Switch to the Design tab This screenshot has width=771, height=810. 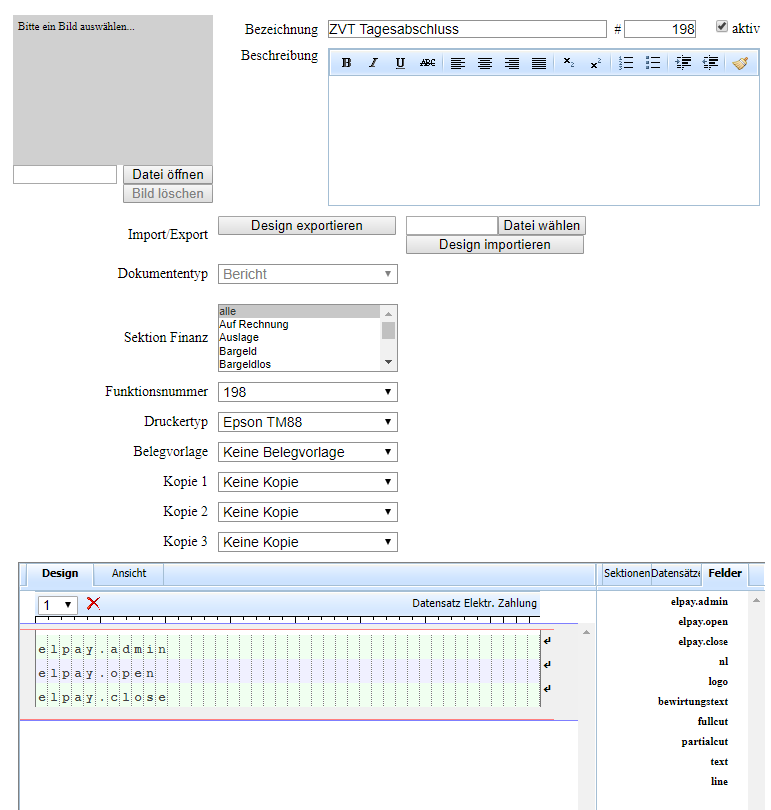(60, 573)
